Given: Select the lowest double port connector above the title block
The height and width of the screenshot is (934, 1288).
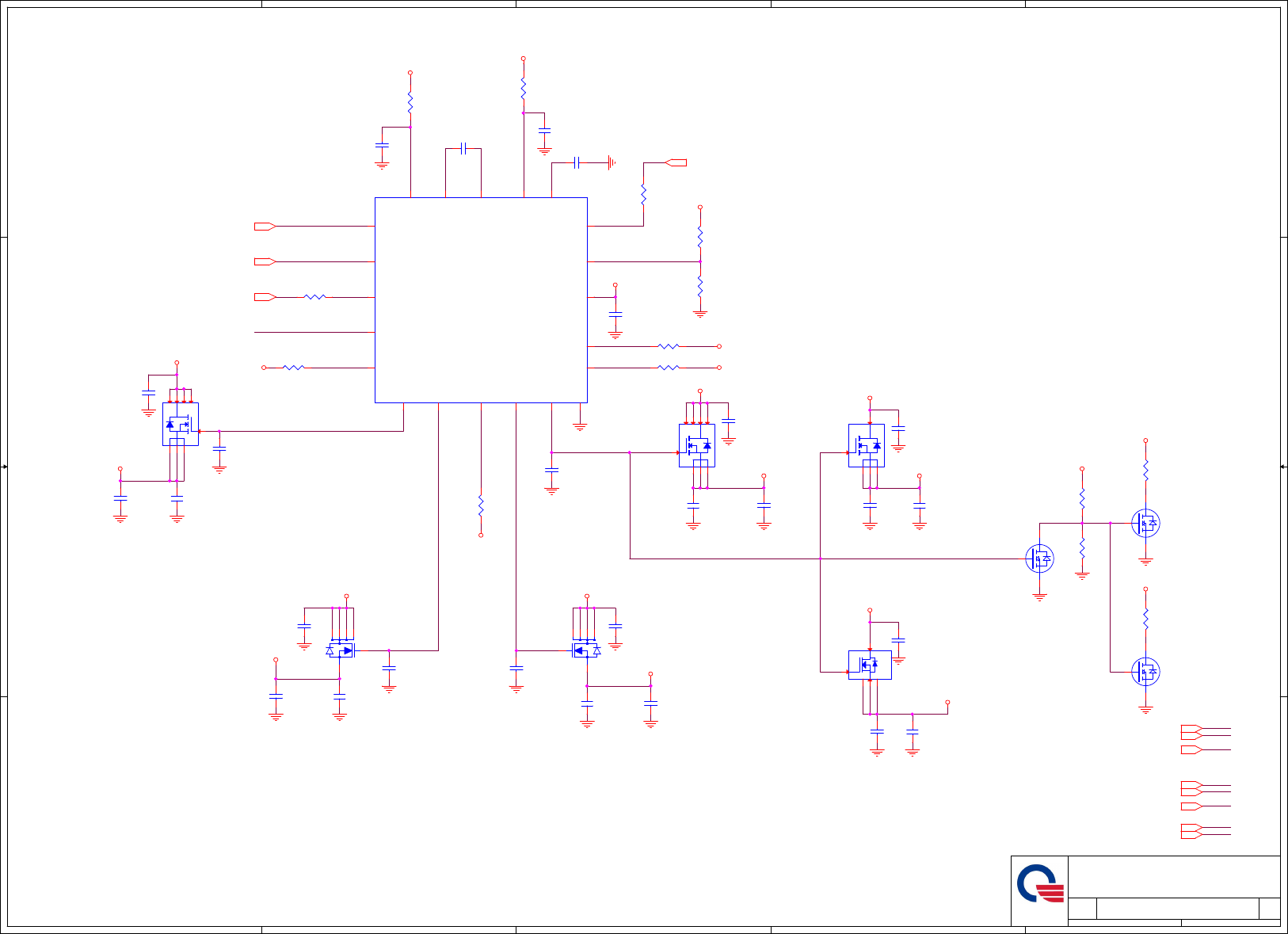Looking at the screenshot, I should [1192, 831].
